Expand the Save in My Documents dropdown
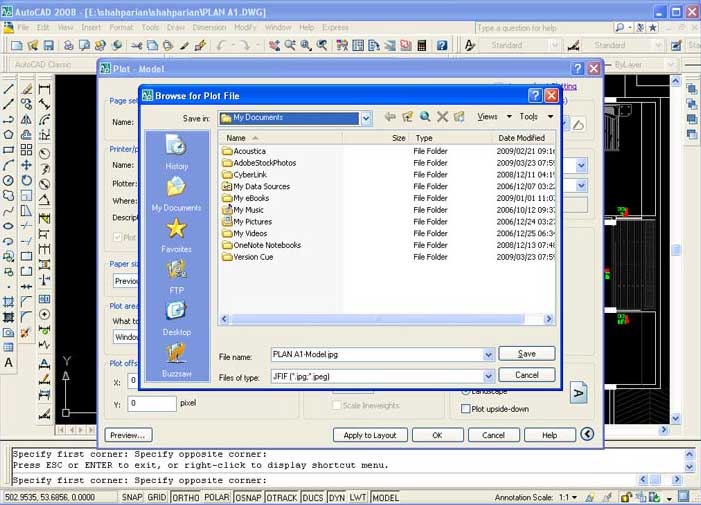This screenshot has width=701, height=505. pos(366,118)
